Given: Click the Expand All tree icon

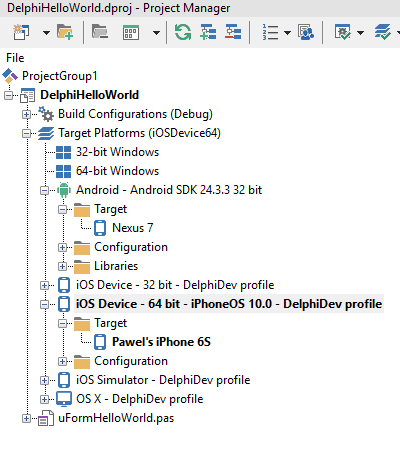Looking at the screenshot, I should point(208,32).
